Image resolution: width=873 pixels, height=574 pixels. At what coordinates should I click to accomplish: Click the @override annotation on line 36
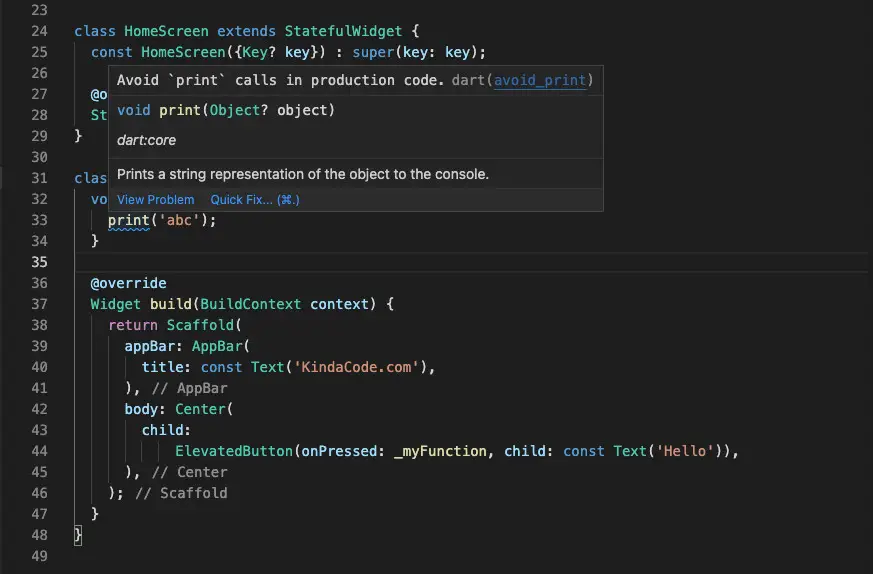(129, 283)
